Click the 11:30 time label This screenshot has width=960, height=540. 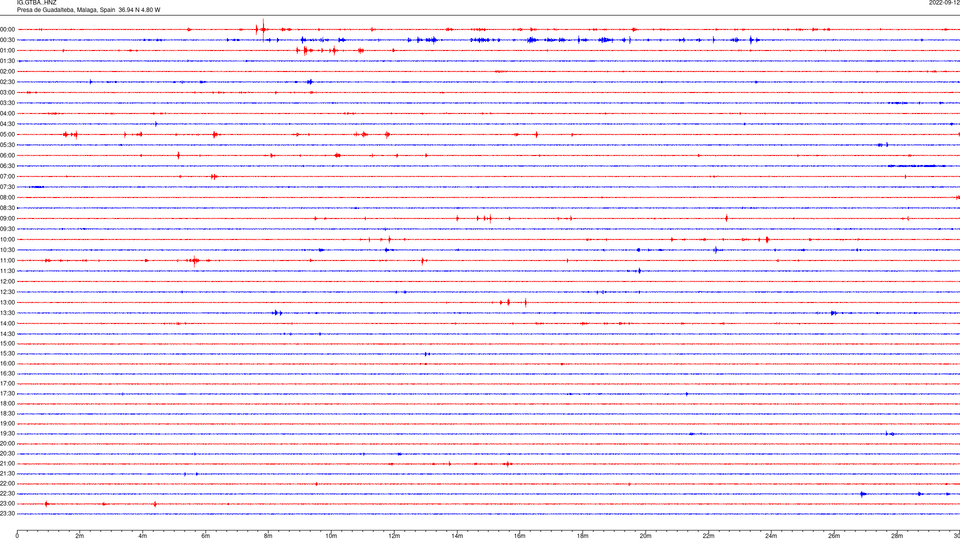click(8, 271)
